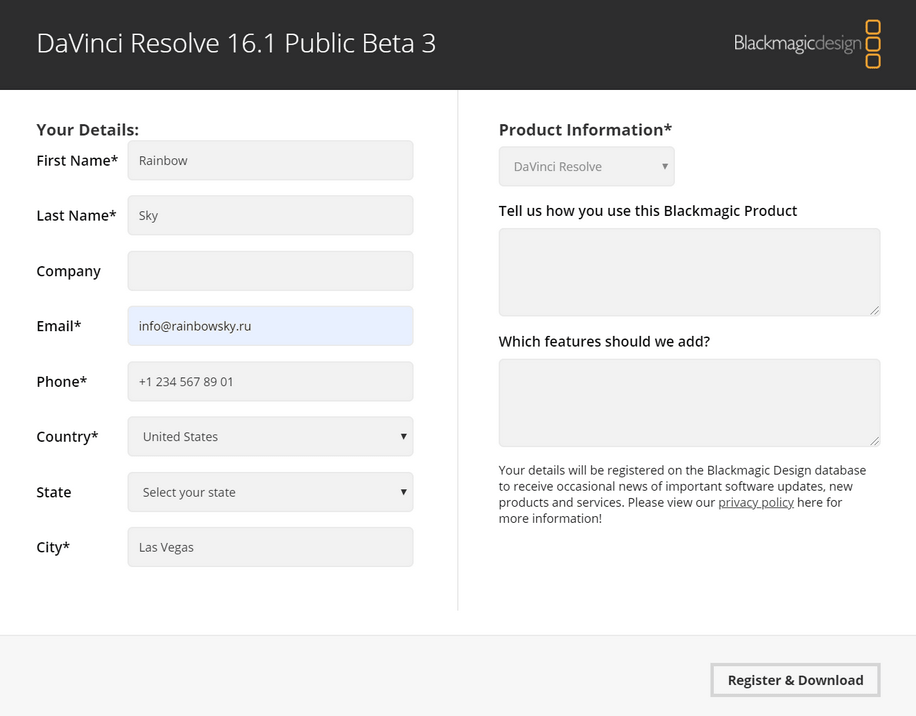Click the Email* field label
The width and height of the screenshot is (916, 716).
tap(59, 326)
